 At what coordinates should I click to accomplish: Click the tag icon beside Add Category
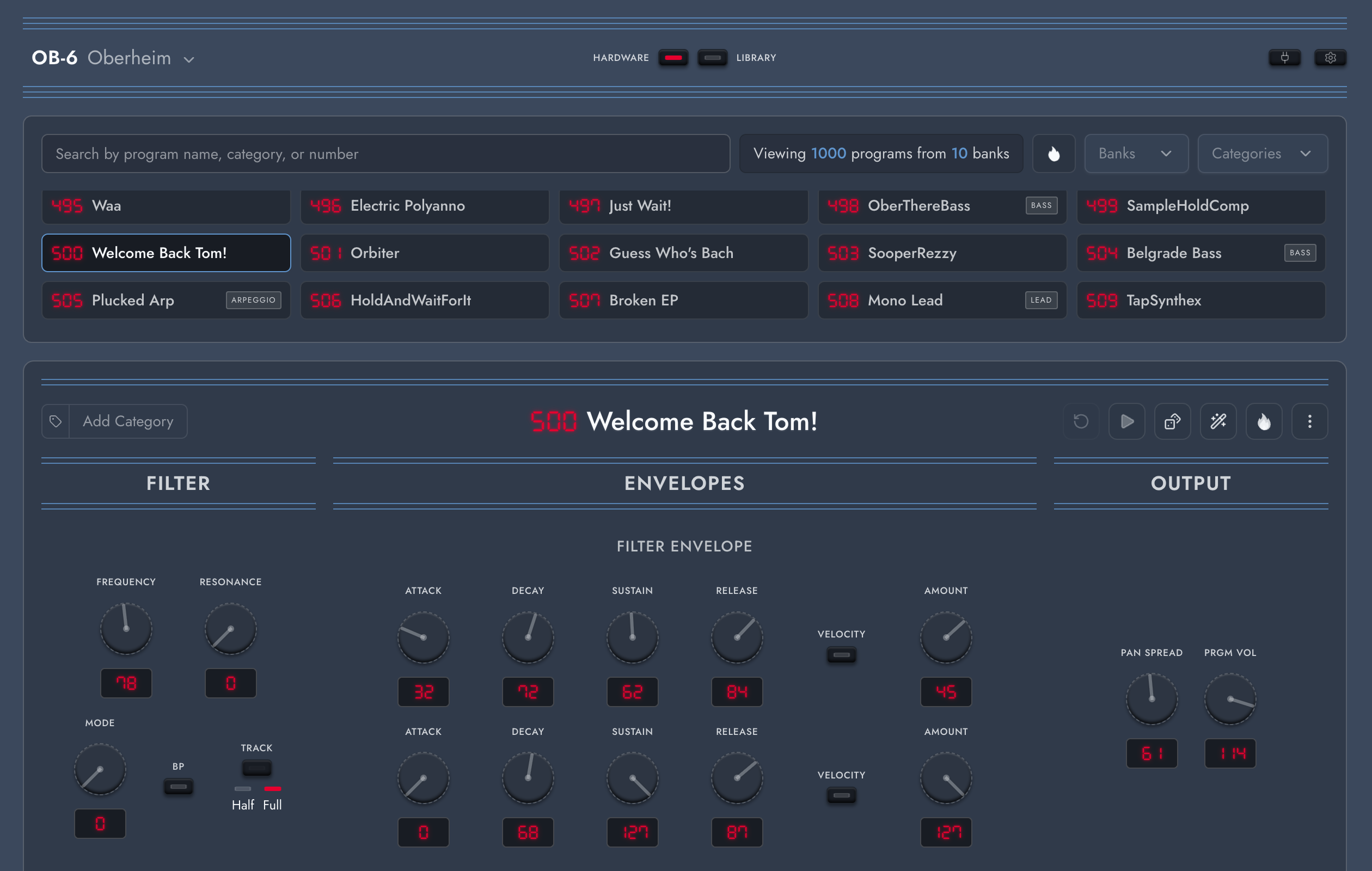56,421
